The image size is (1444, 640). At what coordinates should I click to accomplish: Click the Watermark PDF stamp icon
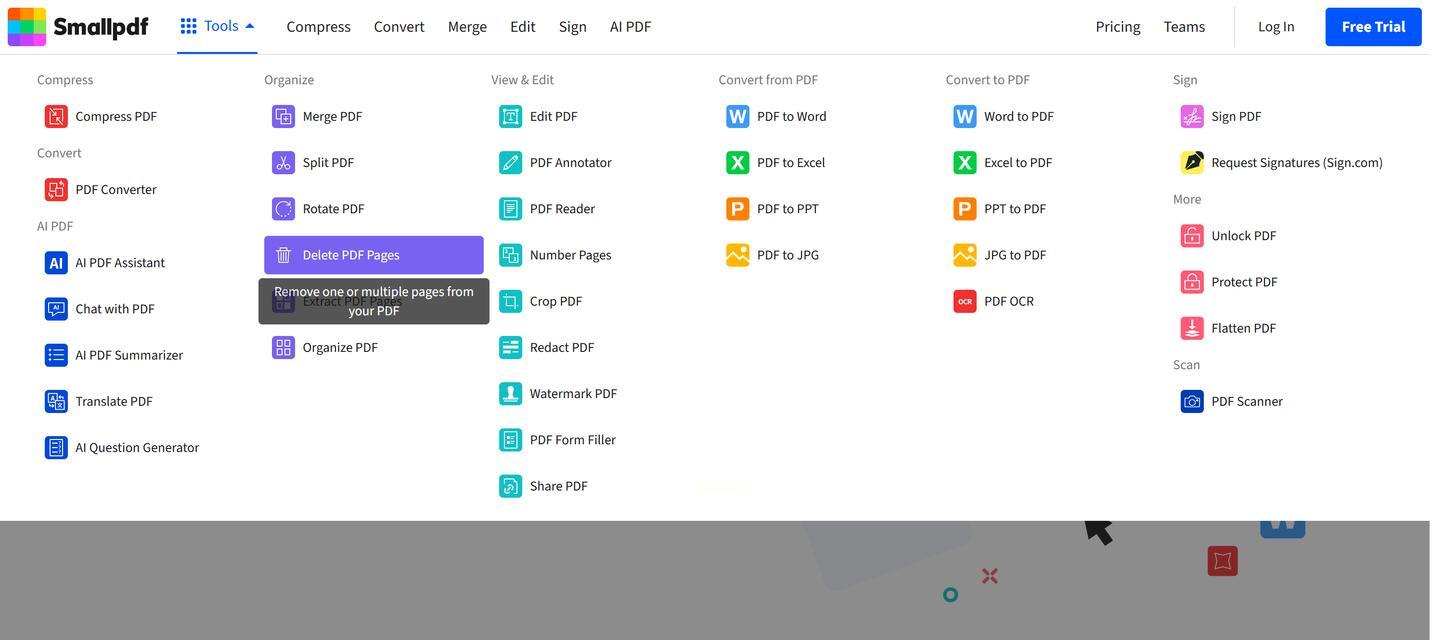(x=510, y=394)
